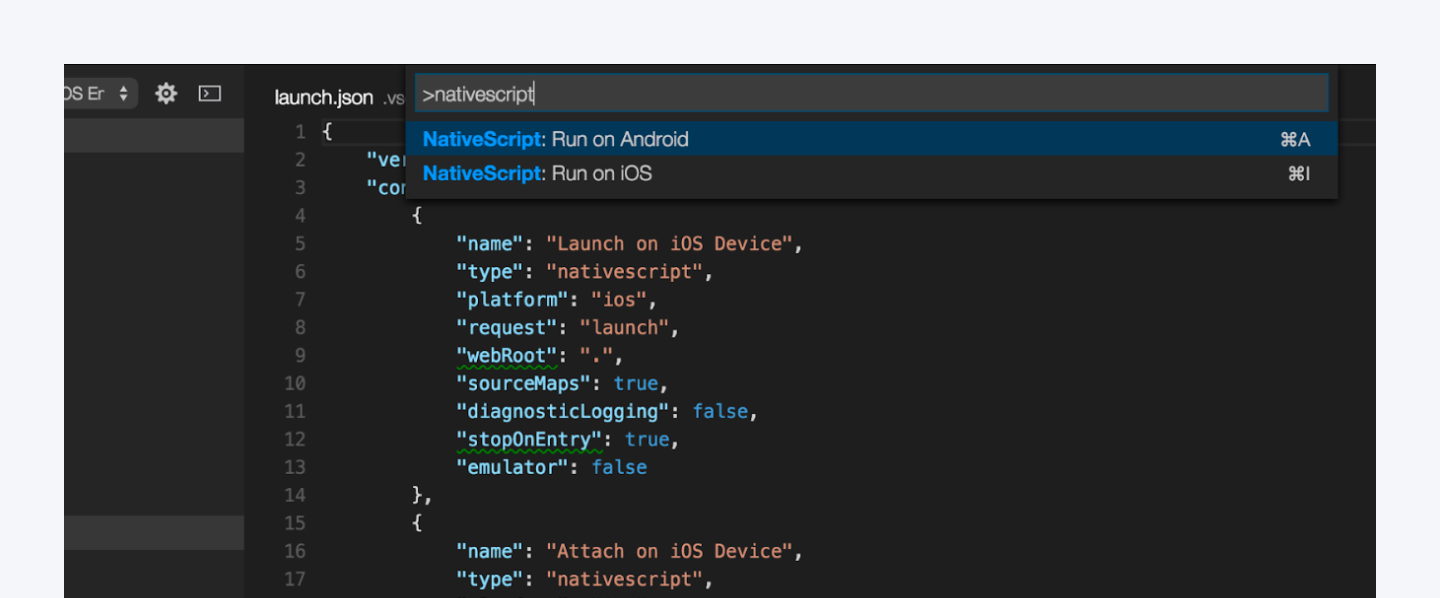Run the NativeScript: Run on Android command
This screenshot has width=1440, height=598.
[556, 139]
